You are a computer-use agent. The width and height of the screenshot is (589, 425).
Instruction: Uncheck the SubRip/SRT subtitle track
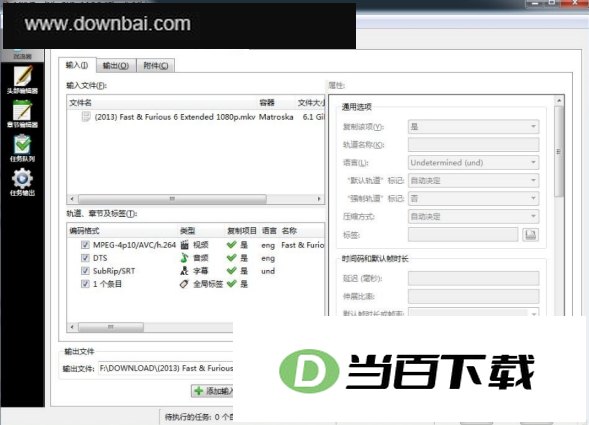pos(85,271)
